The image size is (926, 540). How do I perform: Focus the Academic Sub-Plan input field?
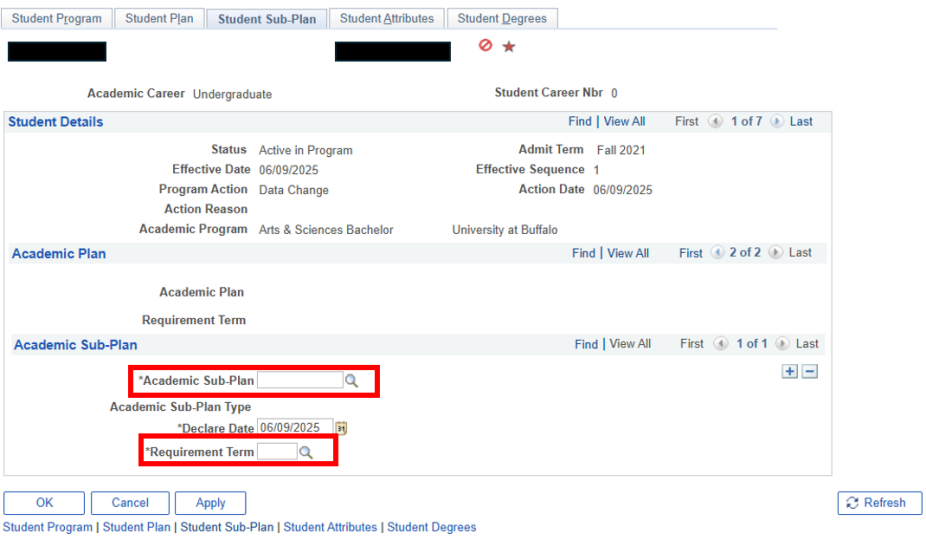300,380
